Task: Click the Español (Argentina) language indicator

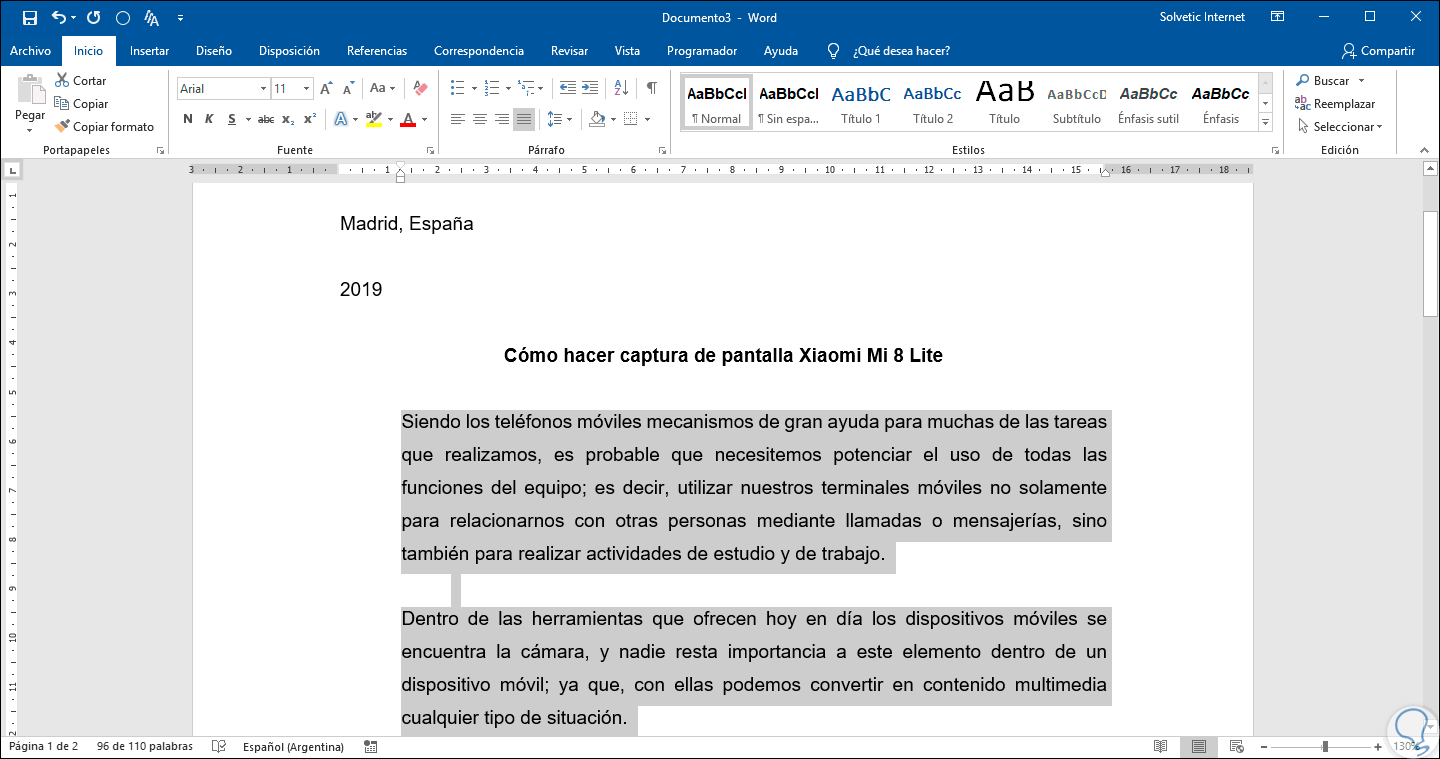Action: point(293,747)
